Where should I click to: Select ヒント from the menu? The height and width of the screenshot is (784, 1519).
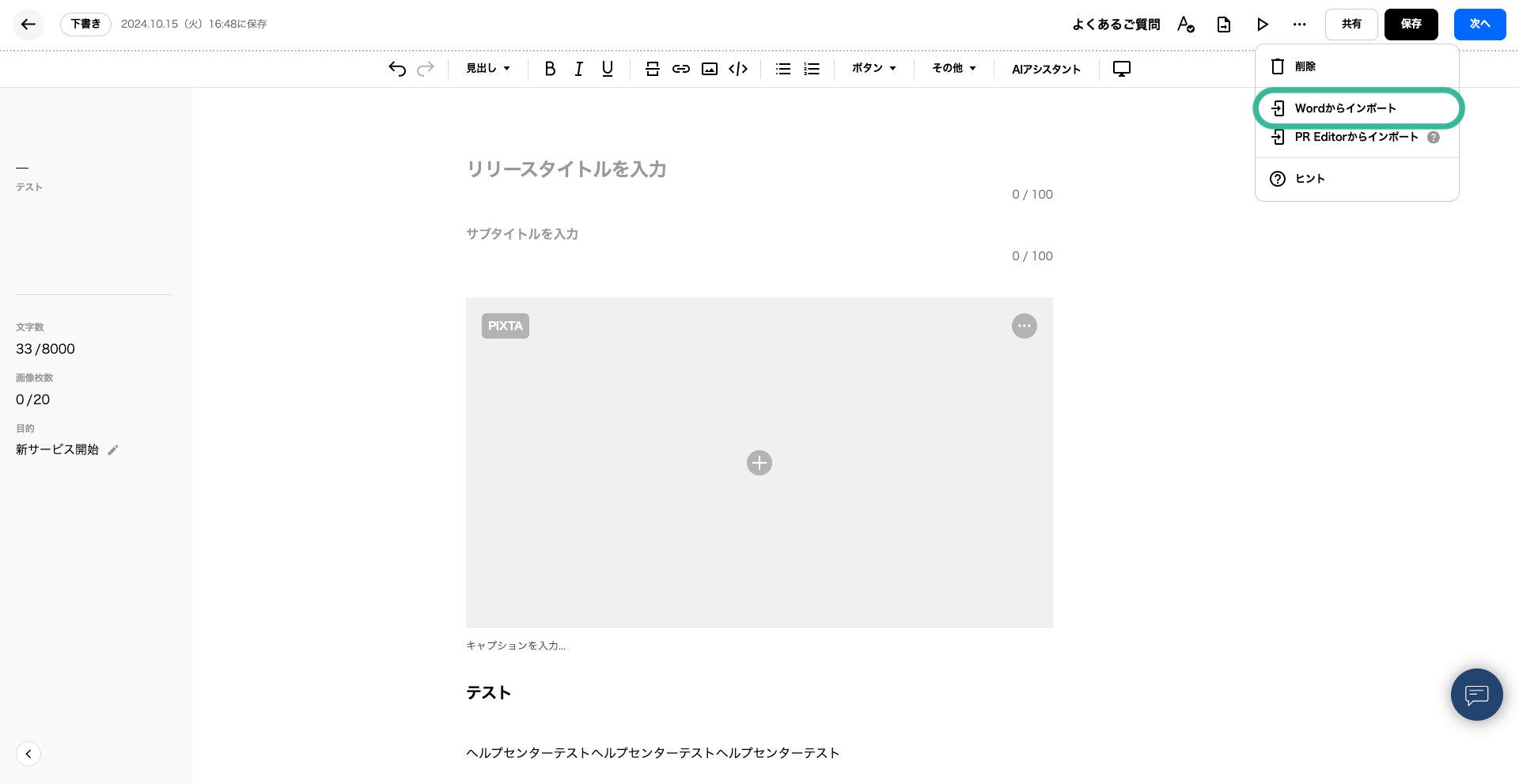click(1357, 179)
